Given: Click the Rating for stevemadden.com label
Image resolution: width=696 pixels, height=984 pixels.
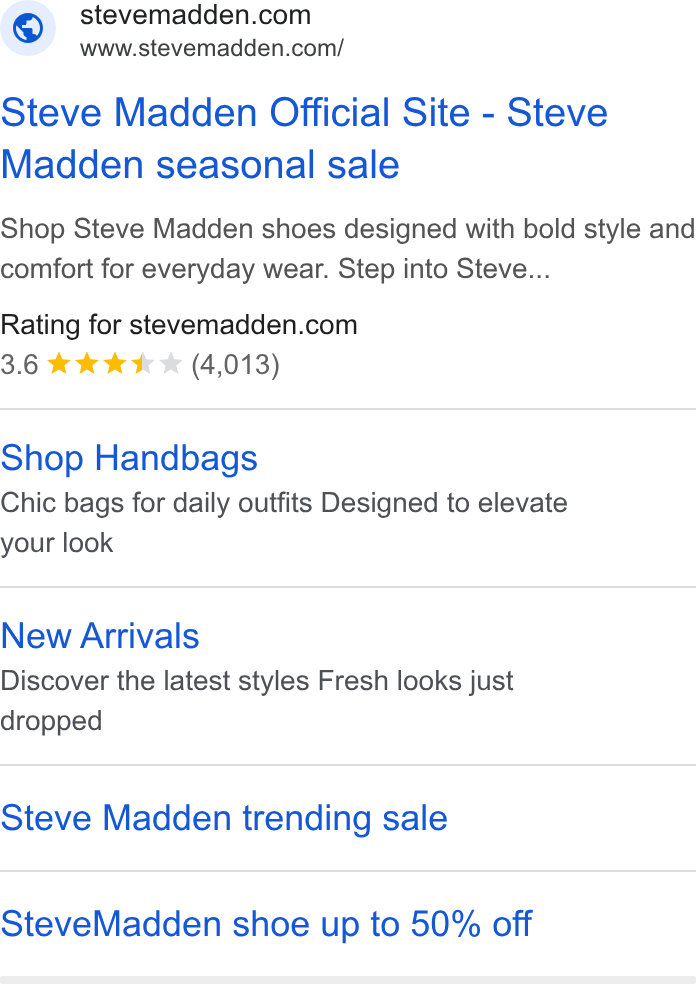Looking at the screenshot, I should pos(179,325).
